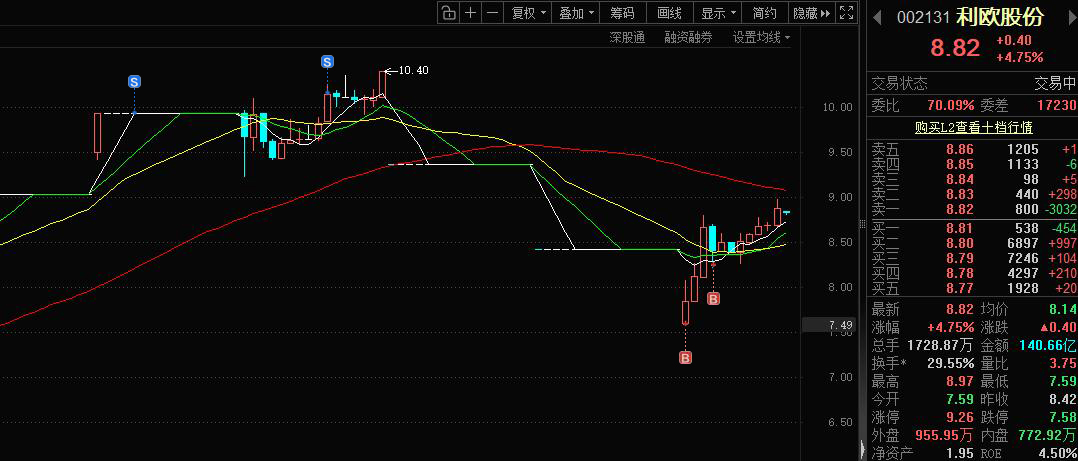1078x461 pixels.
Task: Click side panel splitter handle
Action: pos(862,225)
